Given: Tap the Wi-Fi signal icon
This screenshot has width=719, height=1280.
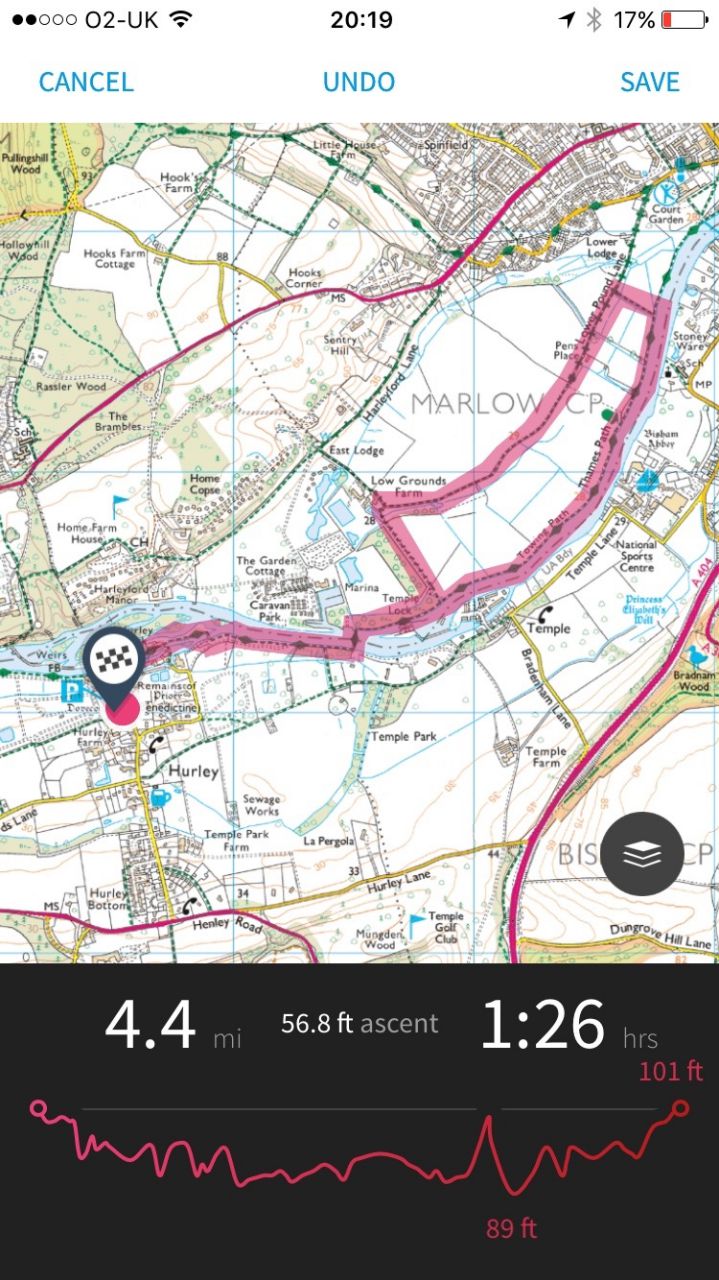Looking at the screenshot, I should 180,20.
